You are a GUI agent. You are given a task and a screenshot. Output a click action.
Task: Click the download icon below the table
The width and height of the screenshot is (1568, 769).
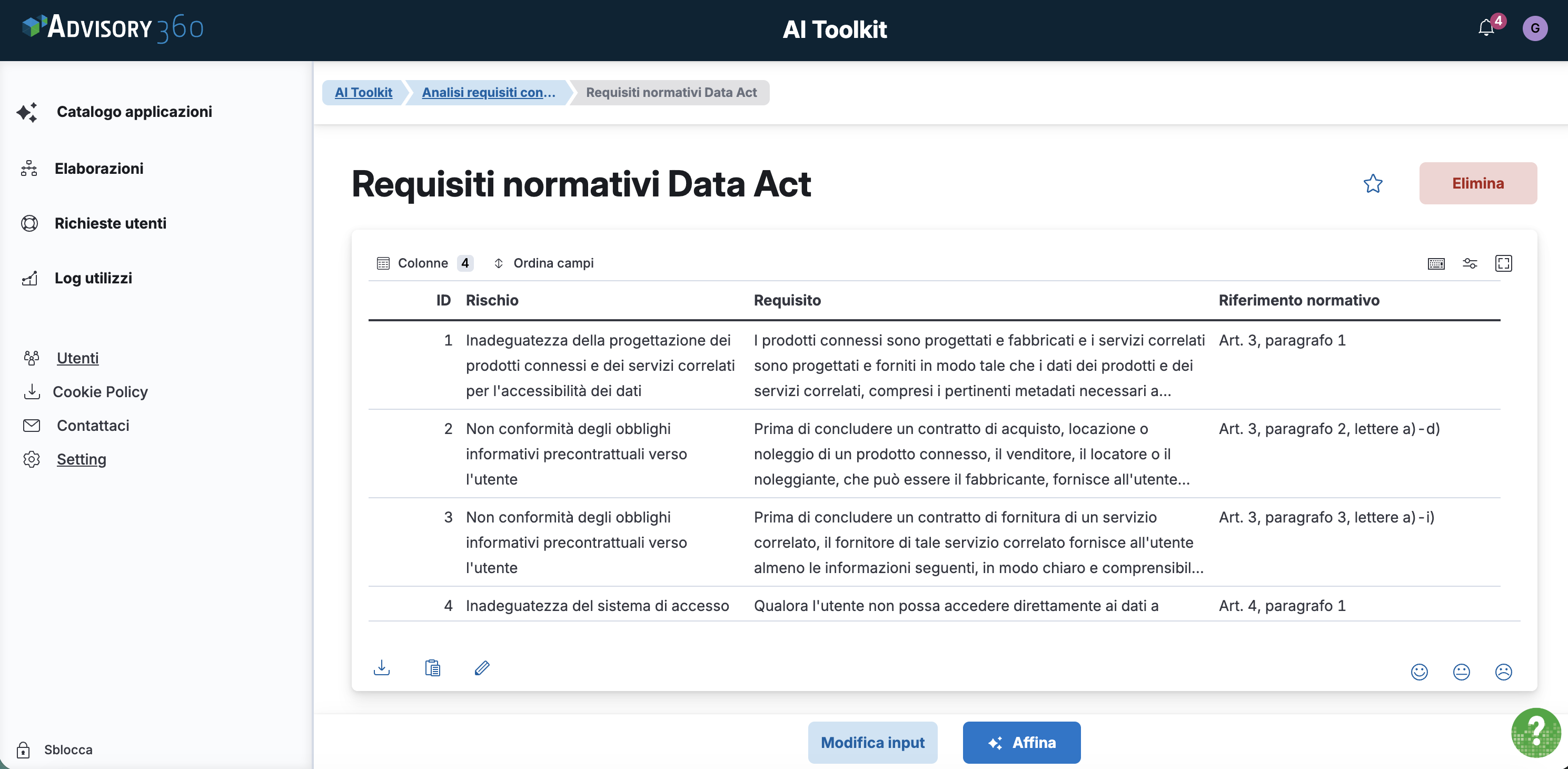pos(382,668)
